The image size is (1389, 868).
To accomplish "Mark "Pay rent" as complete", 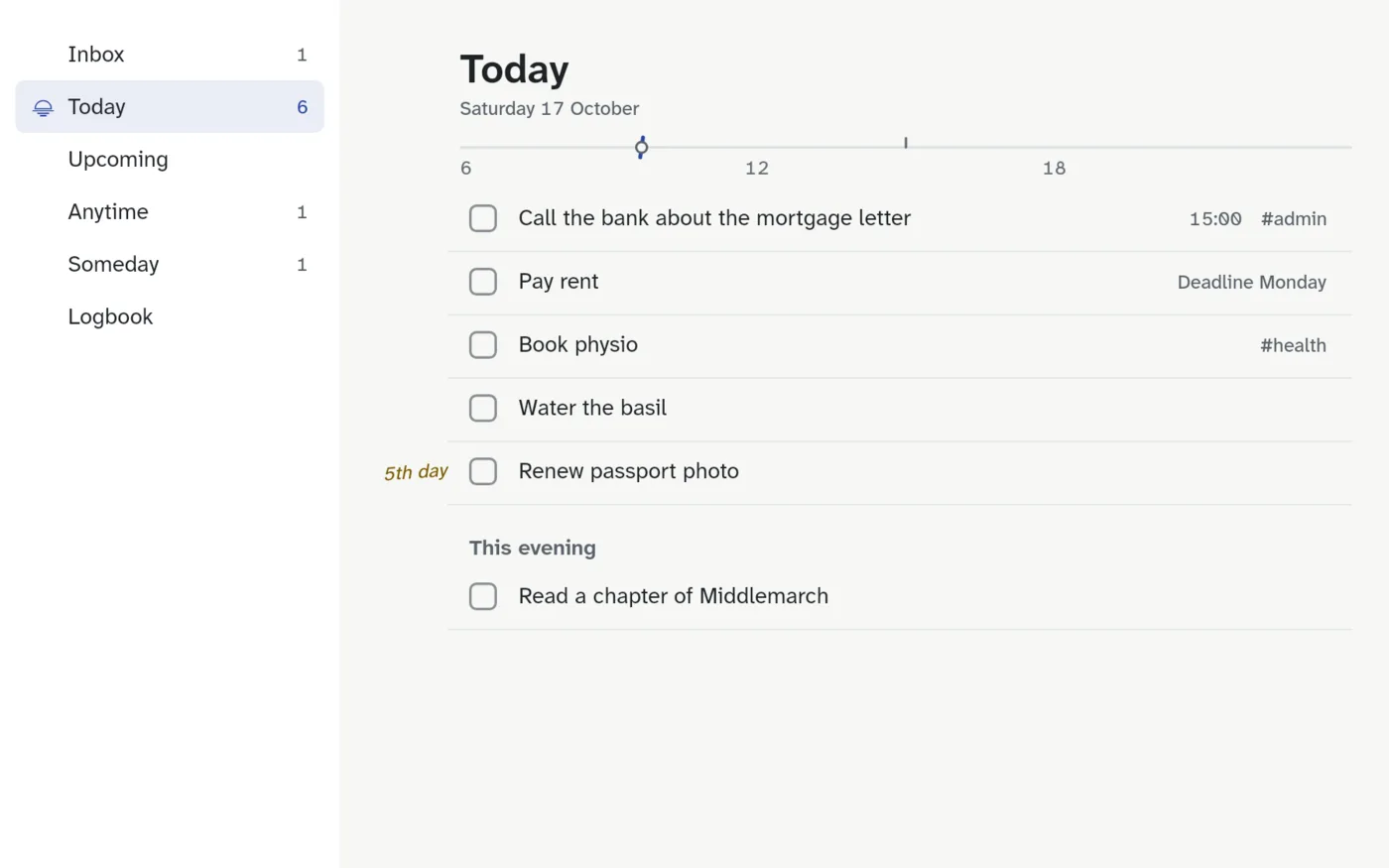I will 483,282.
